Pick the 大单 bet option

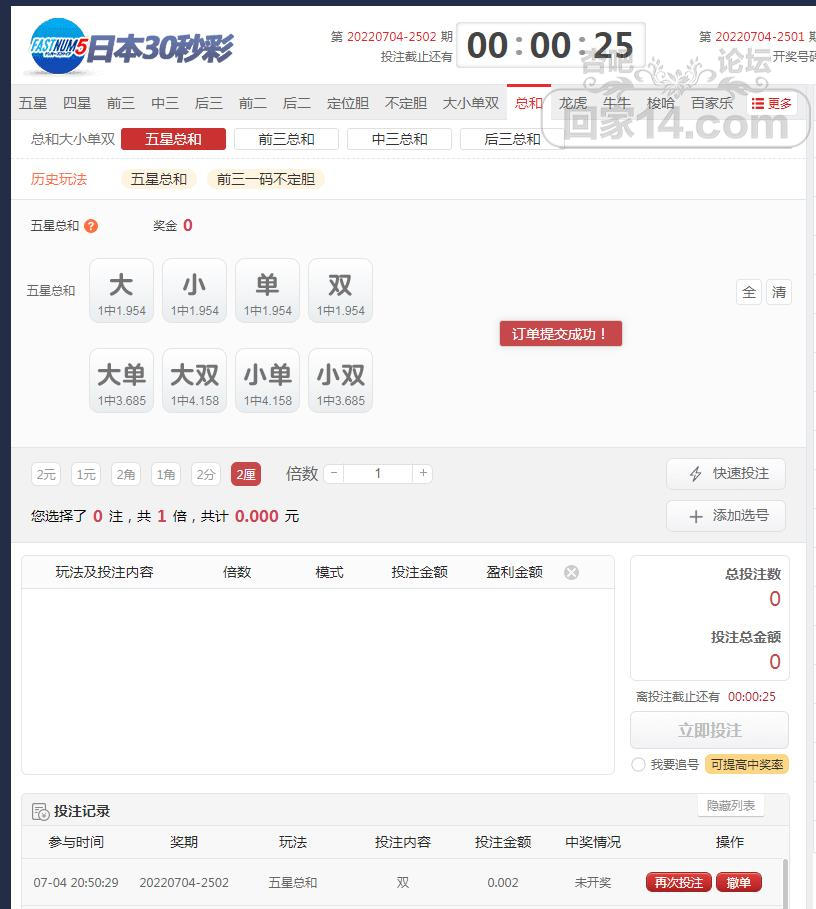(x=122, y=381)
